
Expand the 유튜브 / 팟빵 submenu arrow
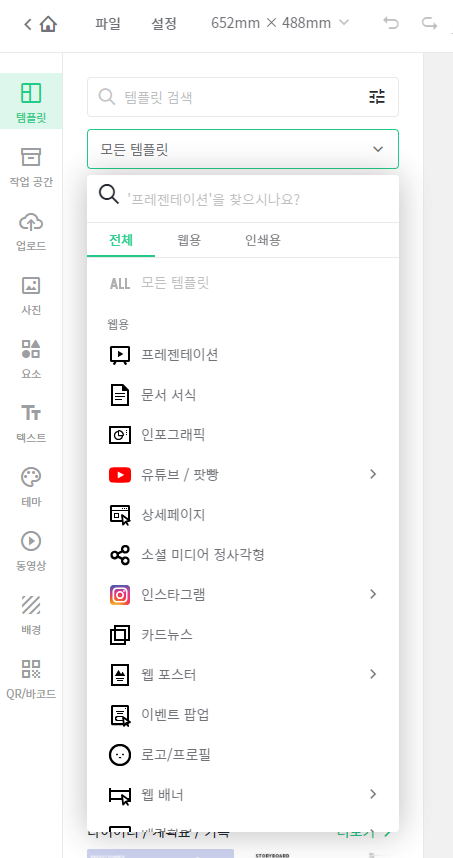(373, 474)
